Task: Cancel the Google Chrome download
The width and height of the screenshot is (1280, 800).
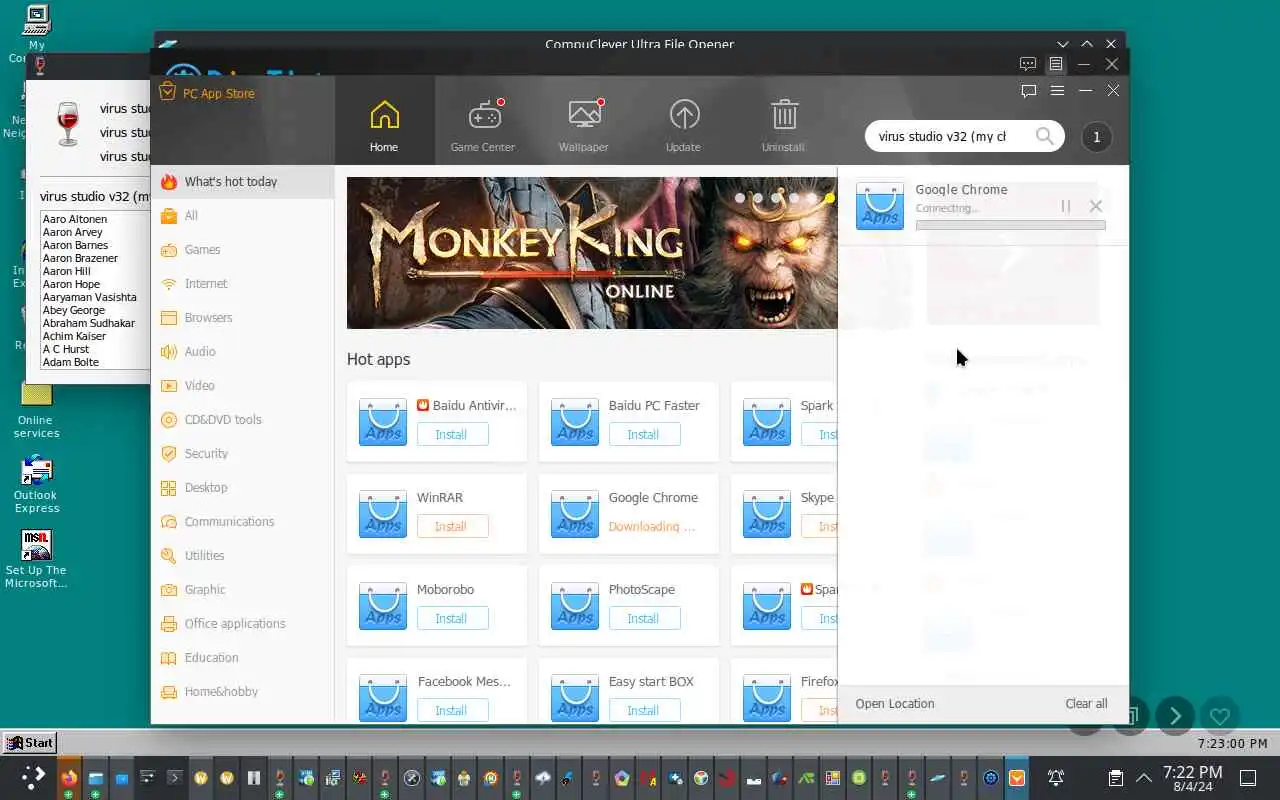Action: [1096, 206]
